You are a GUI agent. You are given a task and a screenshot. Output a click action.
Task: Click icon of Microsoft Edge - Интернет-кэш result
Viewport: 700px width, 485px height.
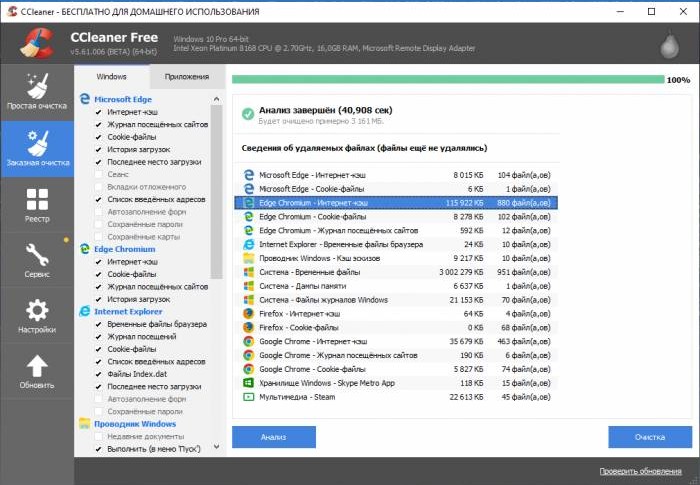249,175
